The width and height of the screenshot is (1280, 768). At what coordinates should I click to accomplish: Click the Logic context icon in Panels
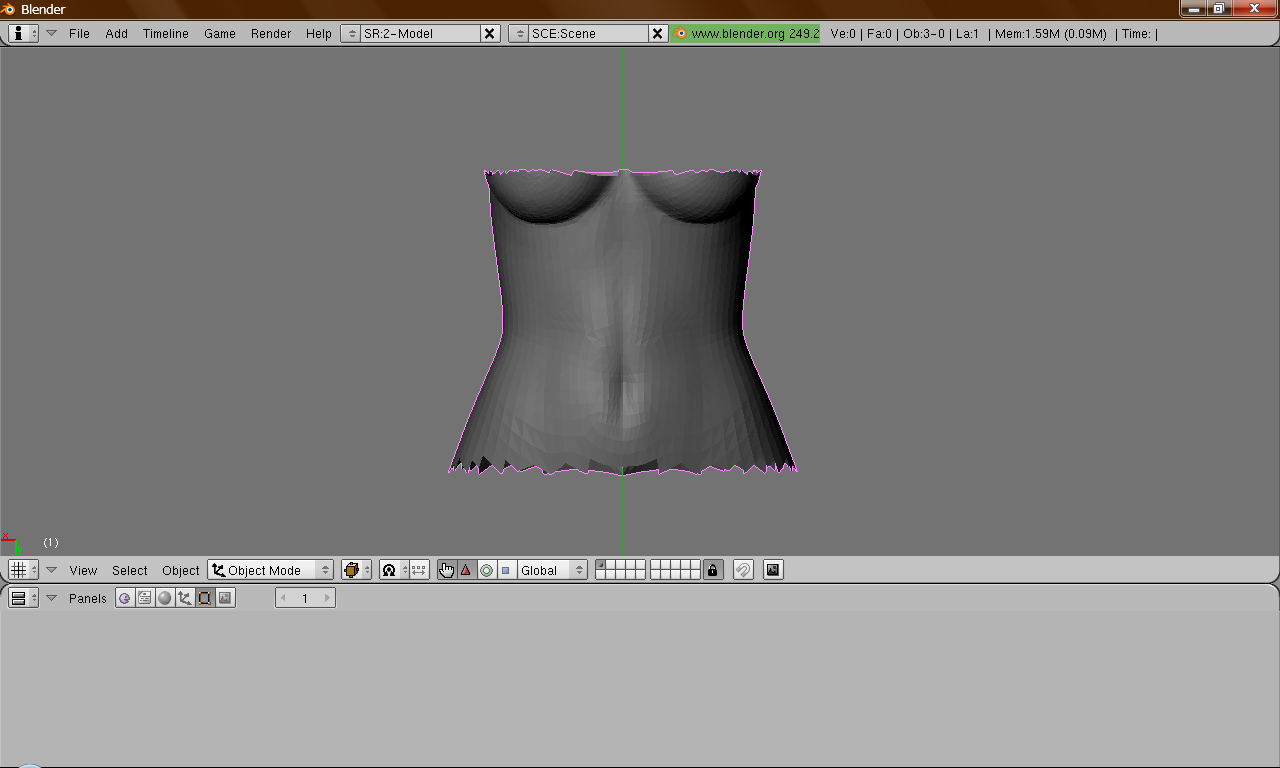point(124,598)
